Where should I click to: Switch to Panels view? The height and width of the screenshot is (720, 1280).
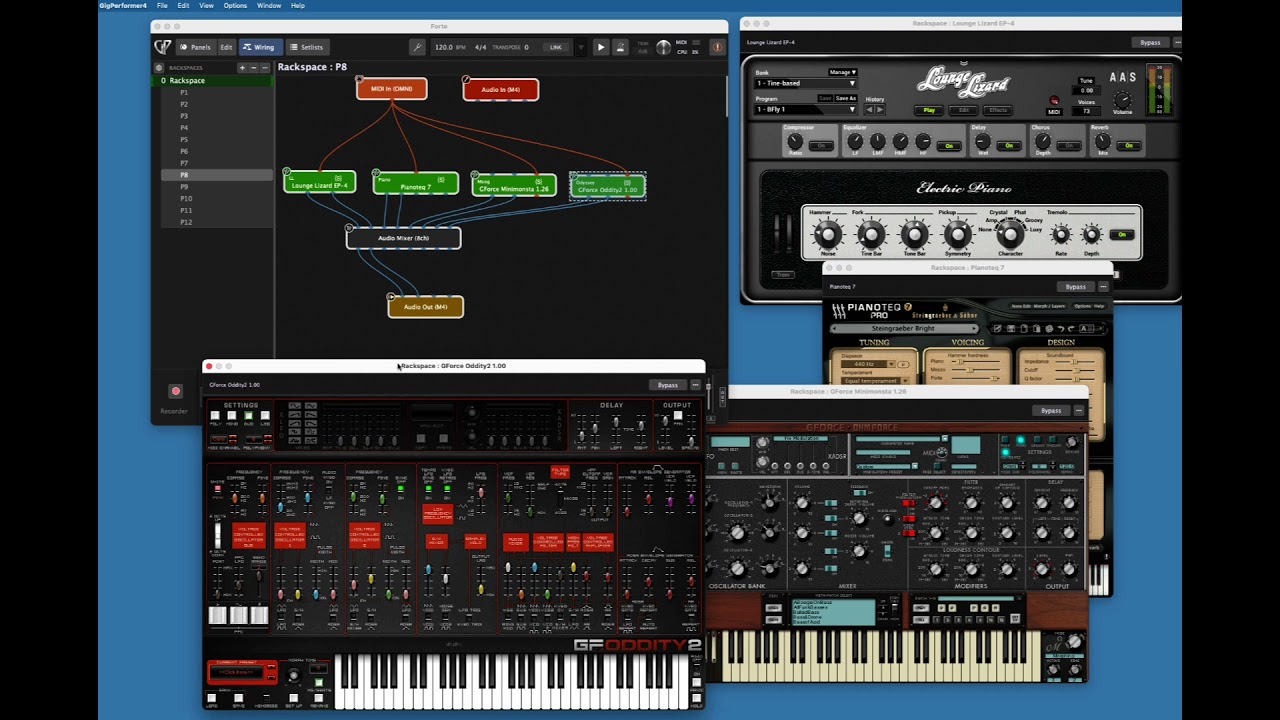[196, 47]
